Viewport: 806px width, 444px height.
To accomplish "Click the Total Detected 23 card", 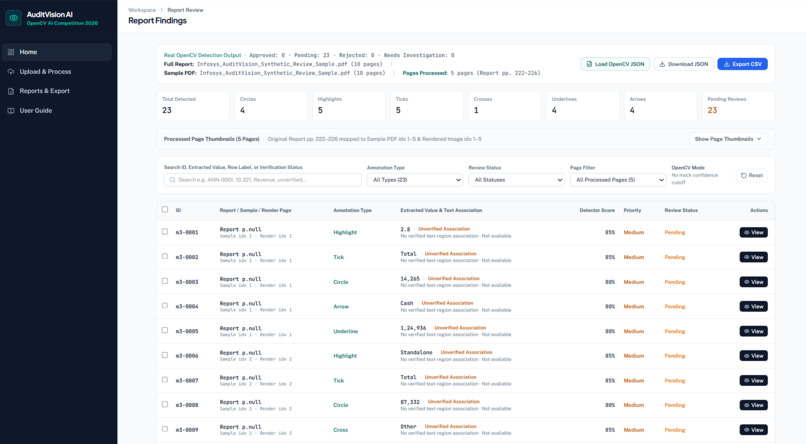I will (x=193, y=106).
